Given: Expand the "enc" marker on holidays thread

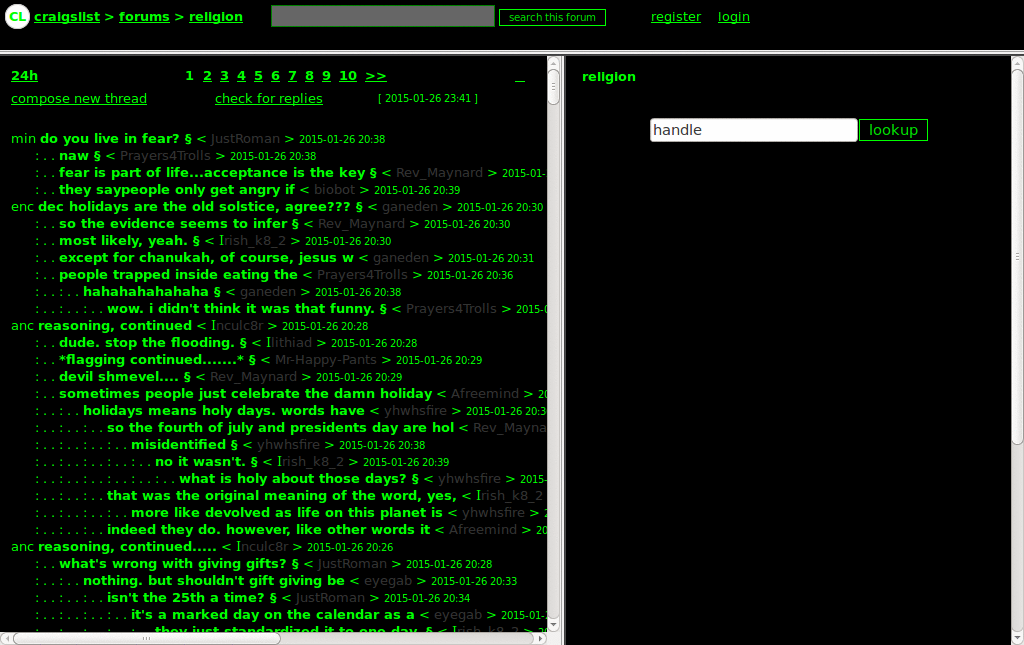Looking at the screenshot, I should (x=22, y=207).
